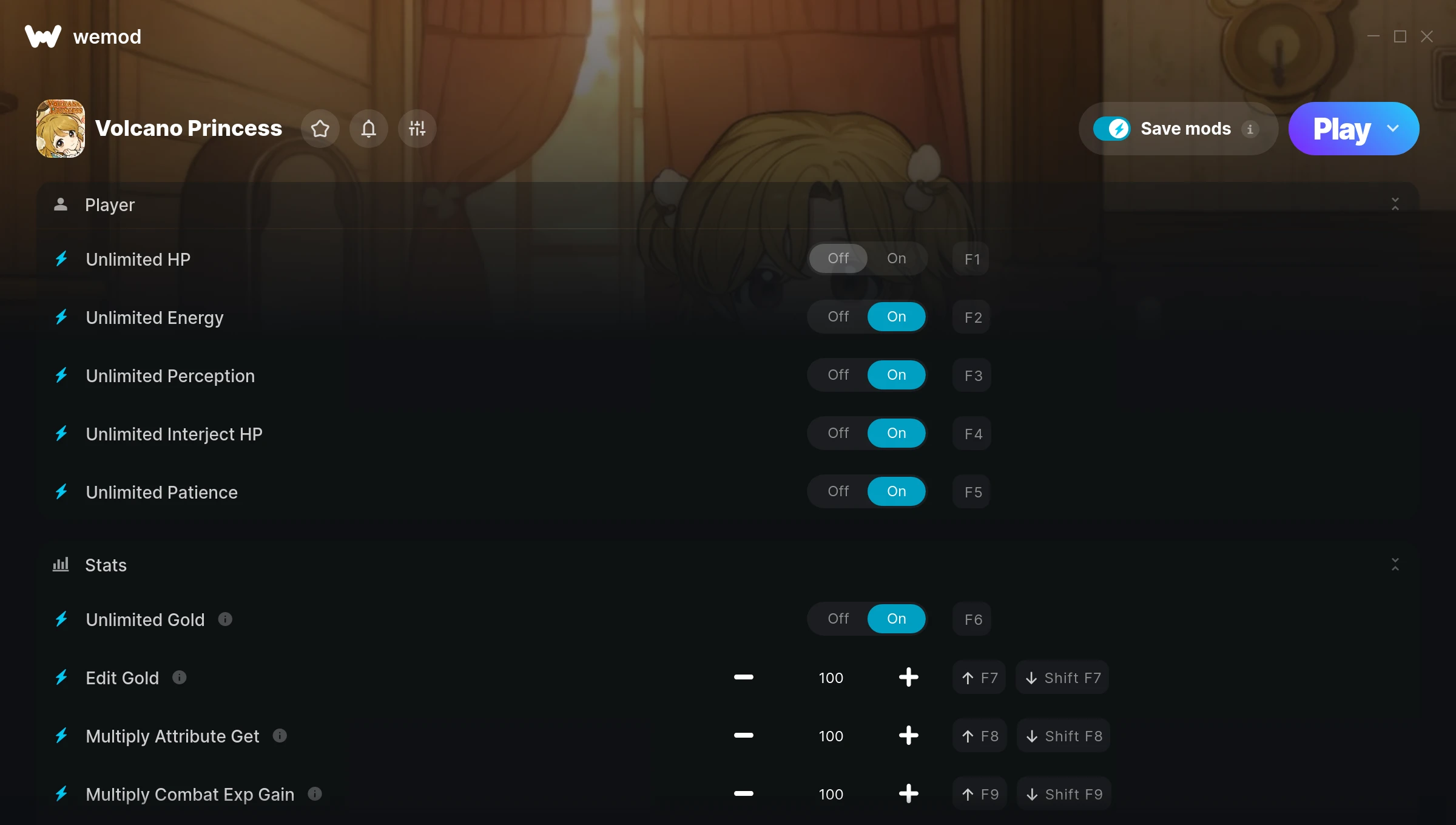The width and height of the screenshot is (1456, 825).
Task: Show info for Multiply Attribute Get
Action: (280, 735)
